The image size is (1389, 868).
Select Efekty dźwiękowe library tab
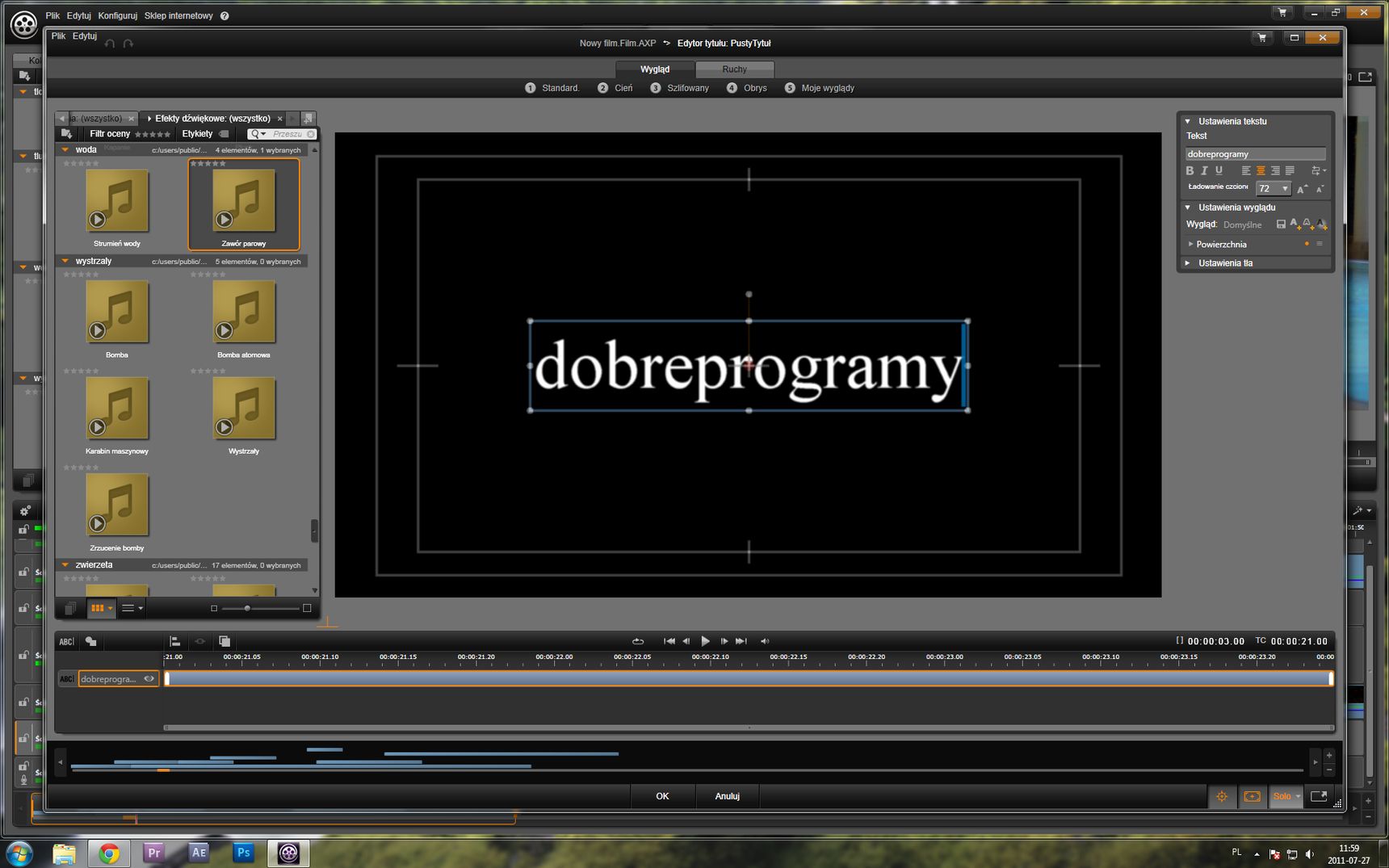coord(212,119)
